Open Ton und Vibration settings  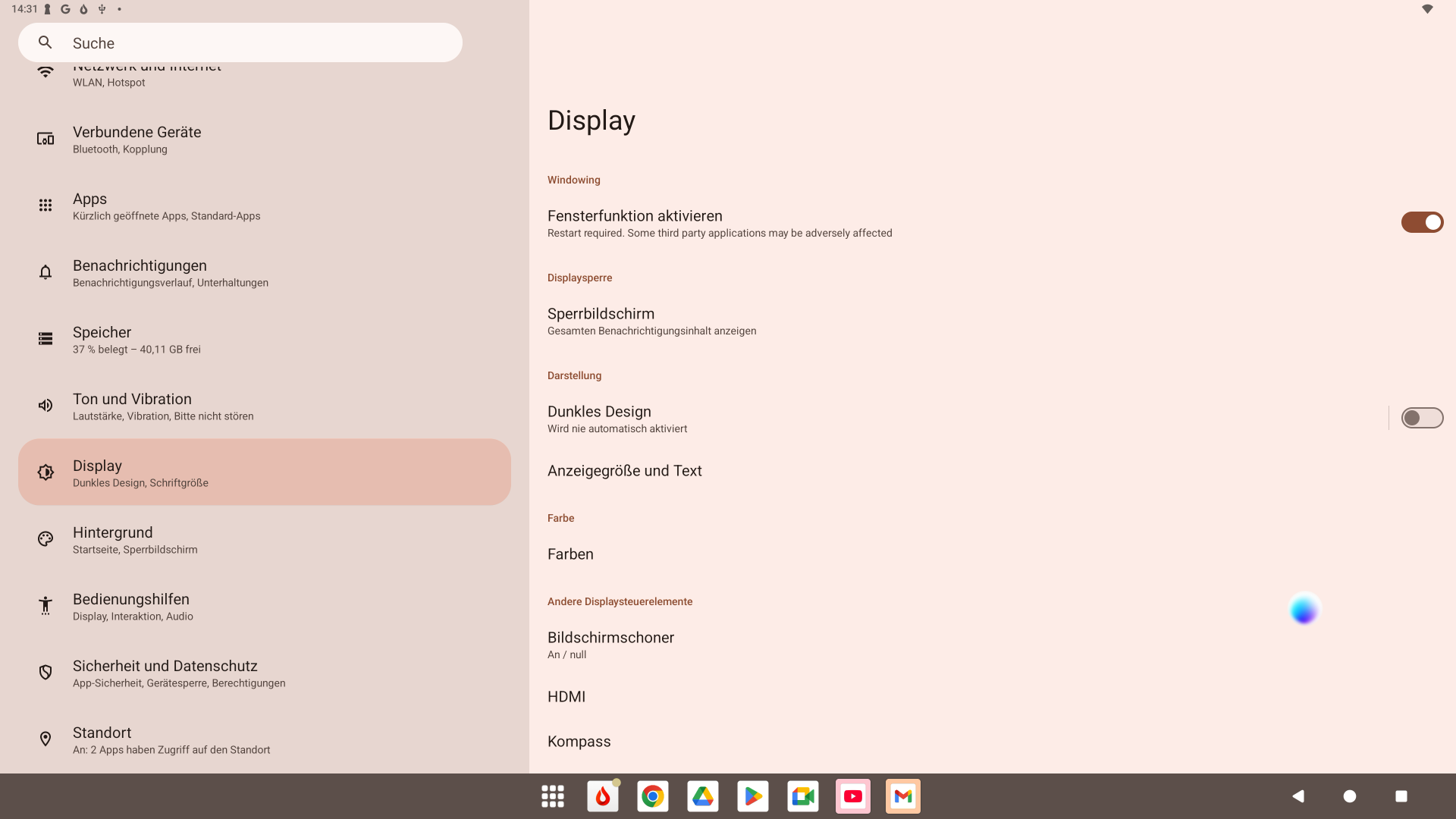point(265,406)
